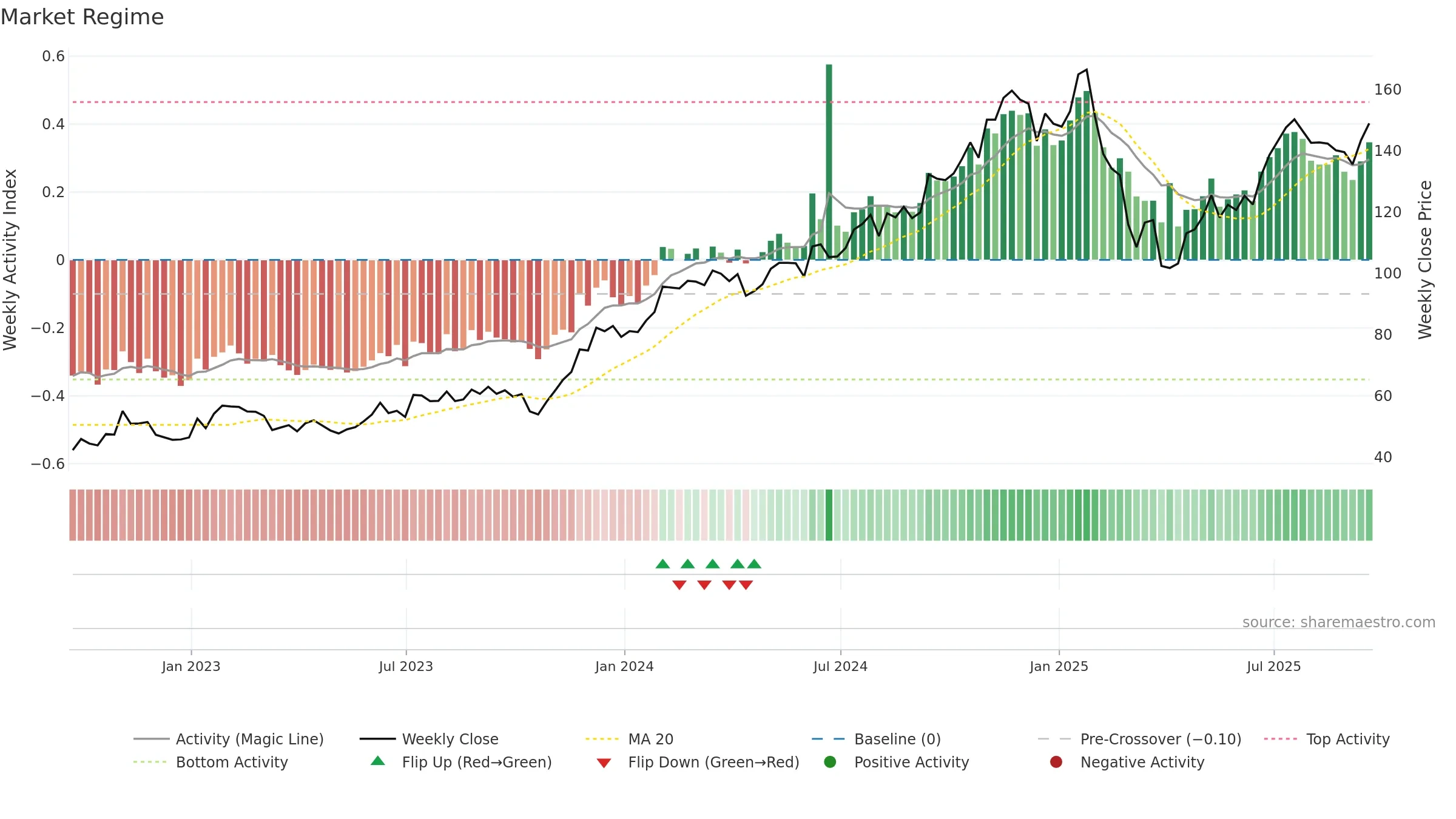Click the 0.6 tick on the activity axis
The width and height of the screenshot is (1456, 819).
(53, 56)
